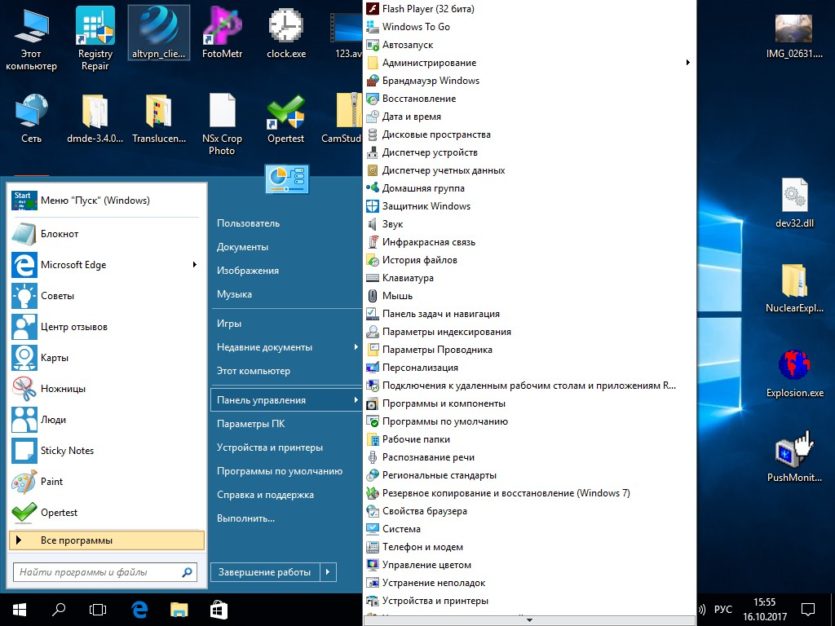Click the Найти программы и файлы search field

(105, 572)
